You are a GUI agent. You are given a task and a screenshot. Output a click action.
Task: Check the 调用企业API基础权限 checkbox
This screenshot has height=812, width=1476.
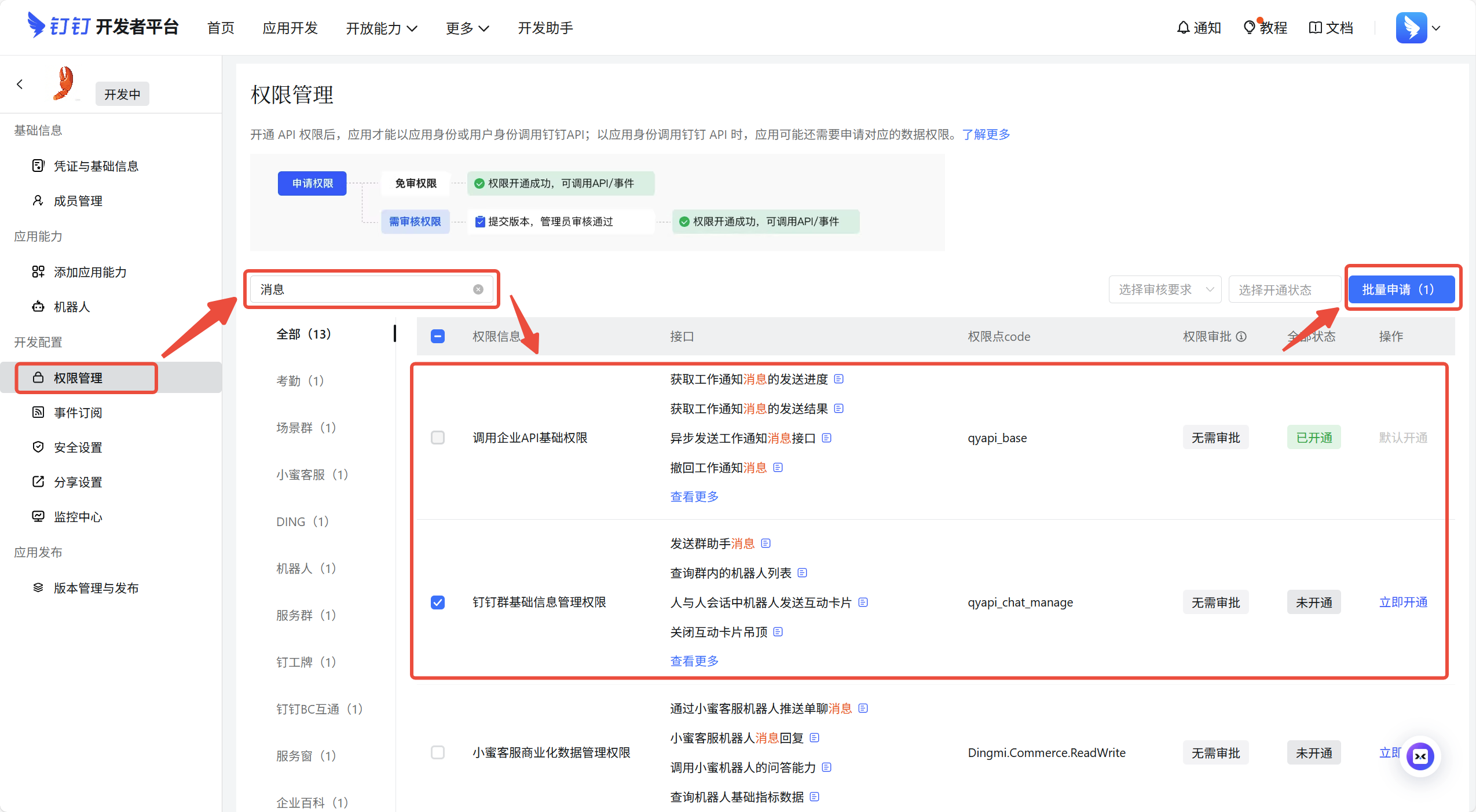click(x=438, y=438)
